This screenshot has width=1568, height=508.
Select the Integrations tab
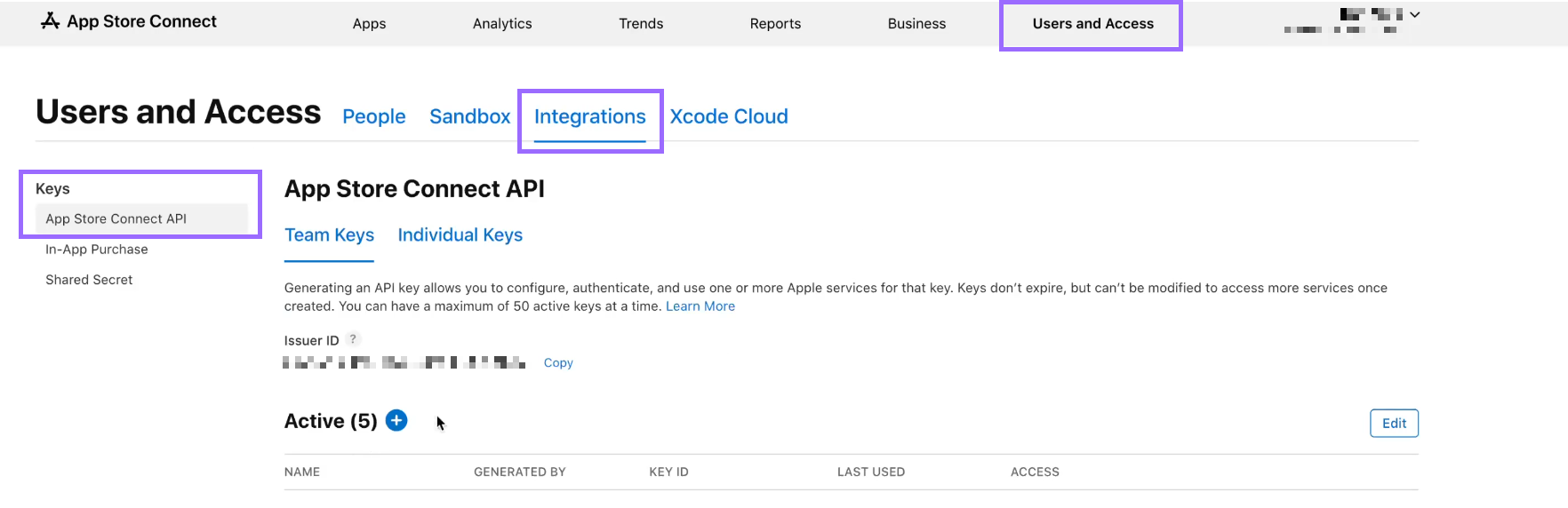click(x=589, y=116)
